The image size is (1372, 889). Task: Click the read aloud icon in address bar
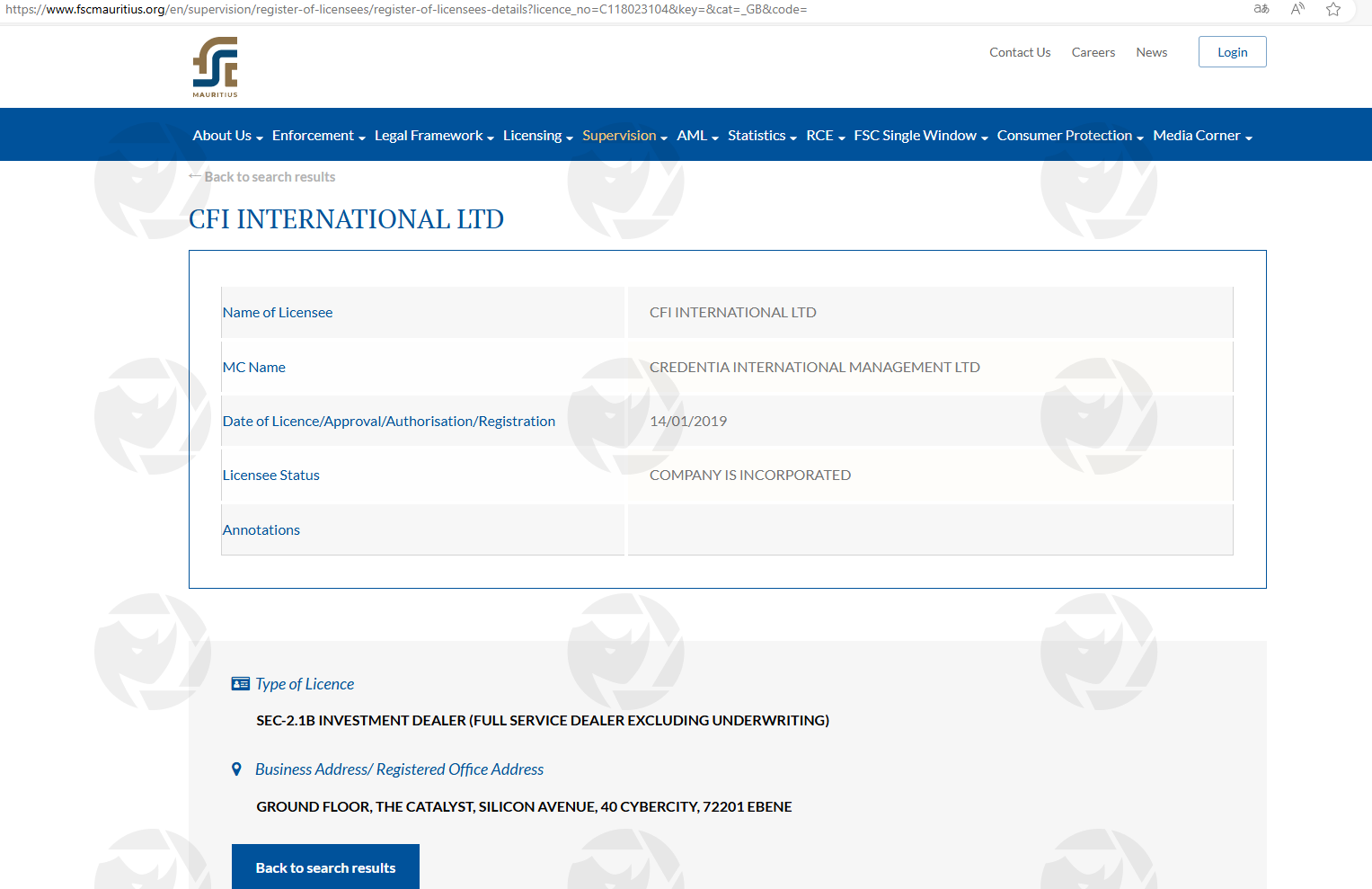point(1297,9)
